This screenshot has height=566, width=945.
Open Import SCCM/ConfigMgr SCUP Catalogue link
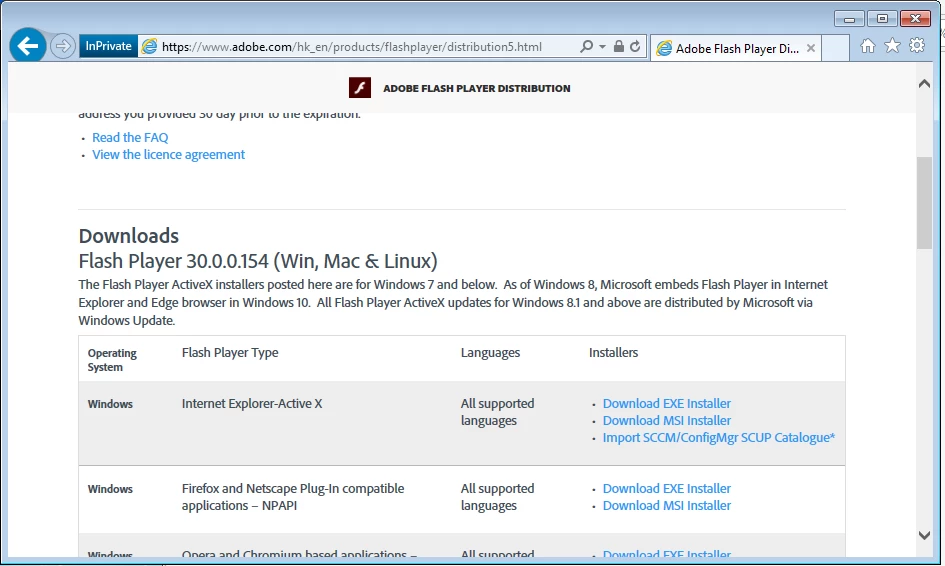(x=719, y=438)
